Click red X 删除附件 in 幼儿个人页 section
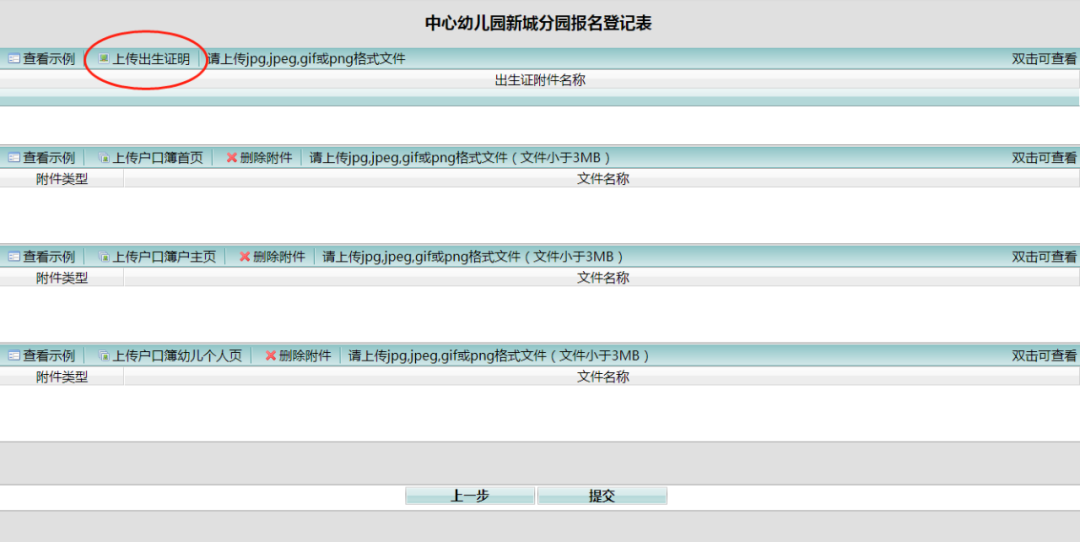1080x542 pixels. click(271, 356)
